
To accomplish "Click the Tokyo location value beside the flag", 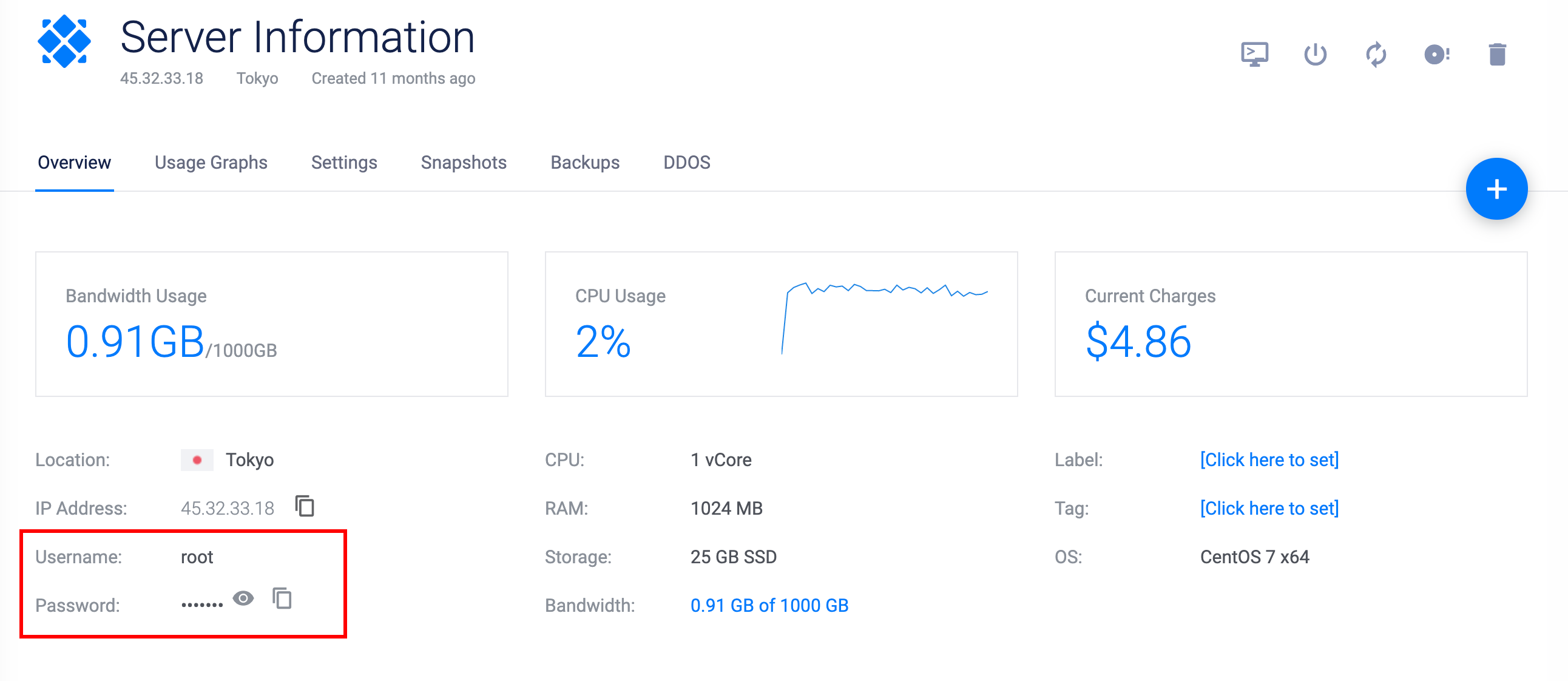I will click(x=249, y=460).
